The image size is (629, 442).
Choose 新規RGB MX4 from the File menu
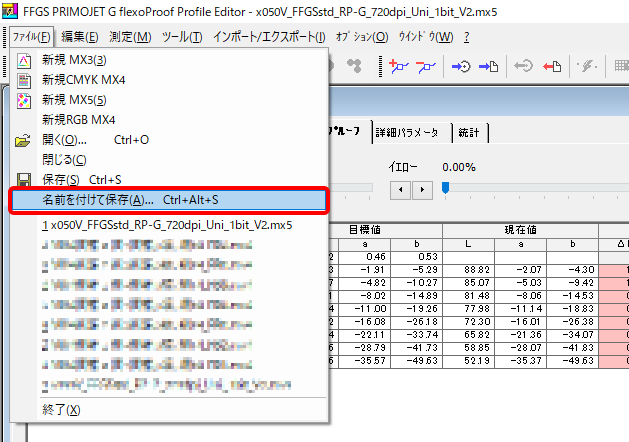[168, 120]
